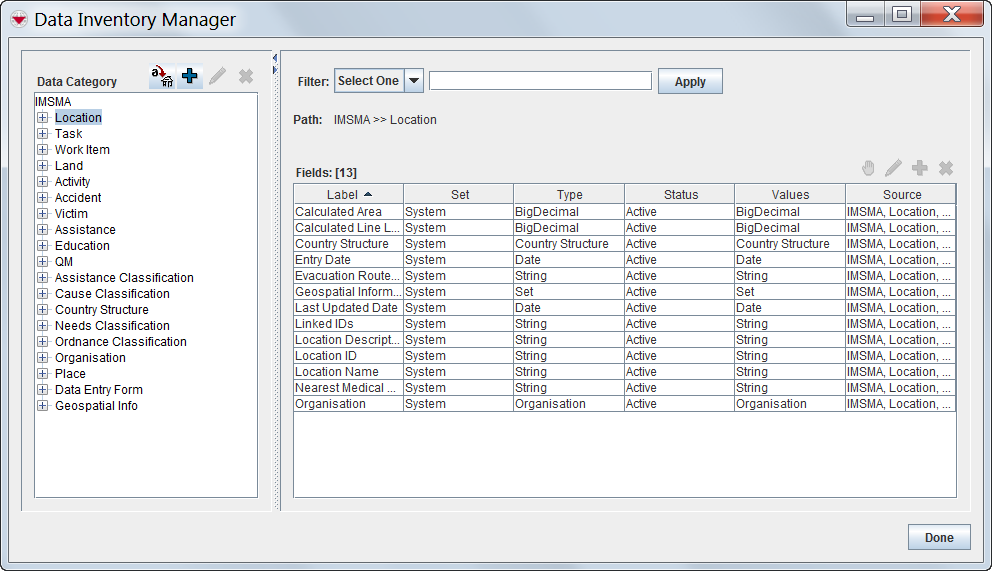992x571 pixels.
Task: Click the pencil icon beside Data Category
Action: coord(217,77)
